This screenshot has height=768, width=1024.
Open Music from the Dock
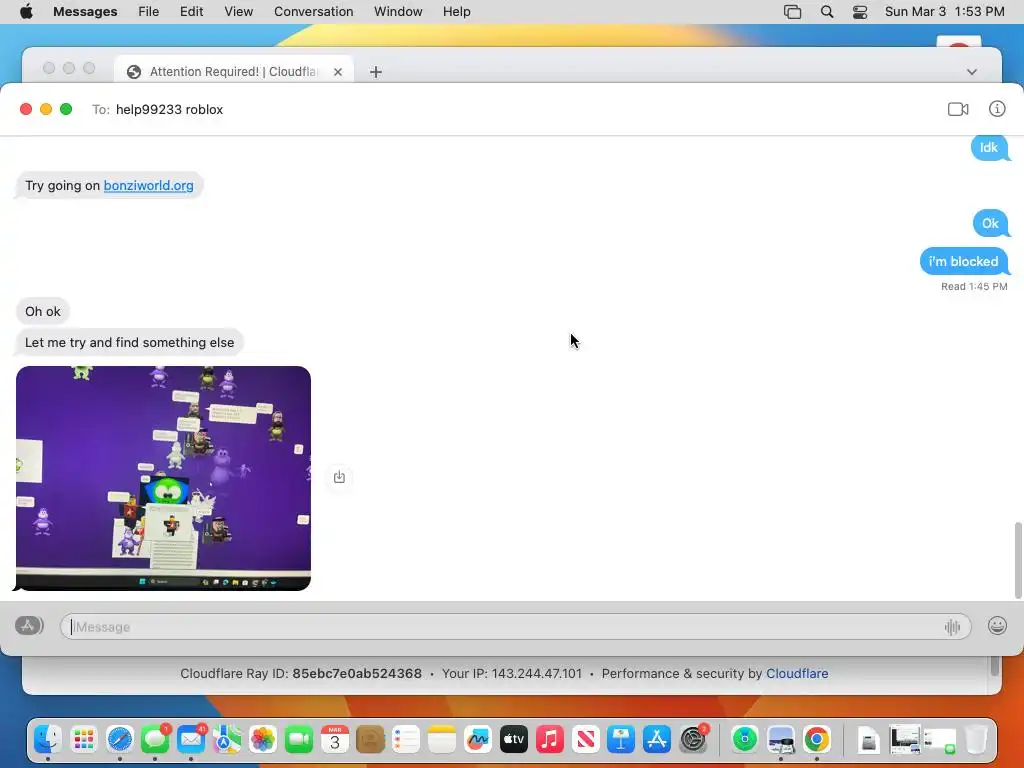(549, 739)
